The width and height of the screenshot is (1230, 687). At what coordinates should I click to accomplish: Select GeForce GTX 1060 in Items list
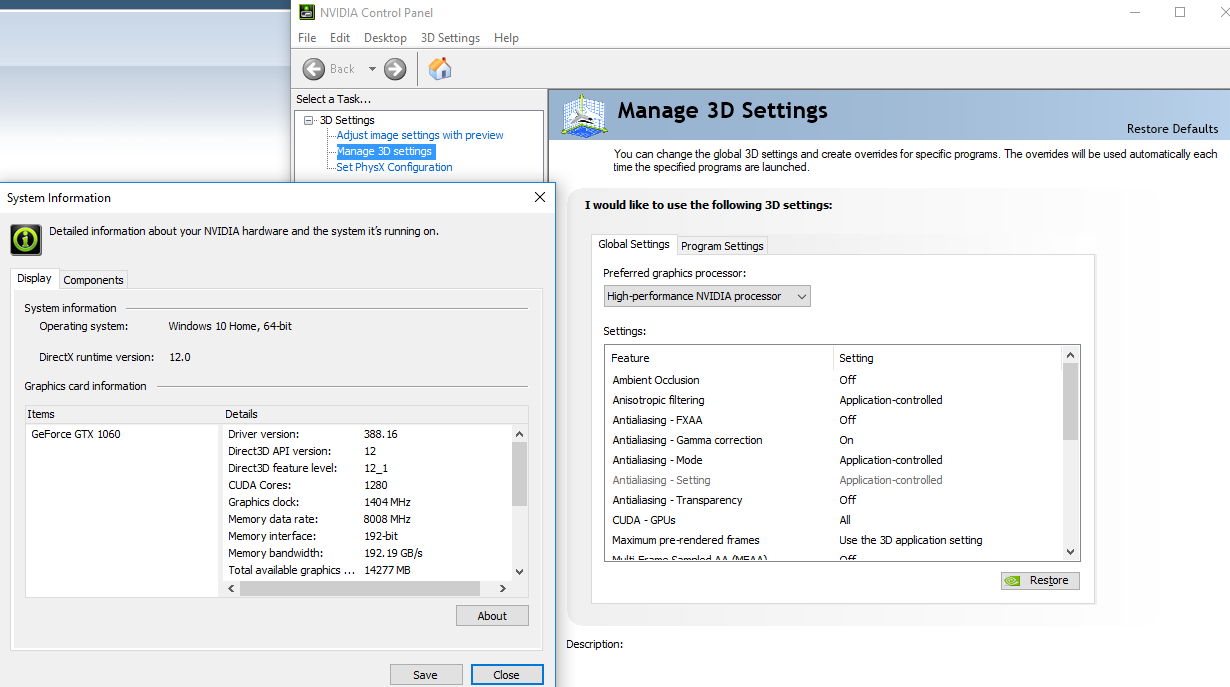click(76, 434)
